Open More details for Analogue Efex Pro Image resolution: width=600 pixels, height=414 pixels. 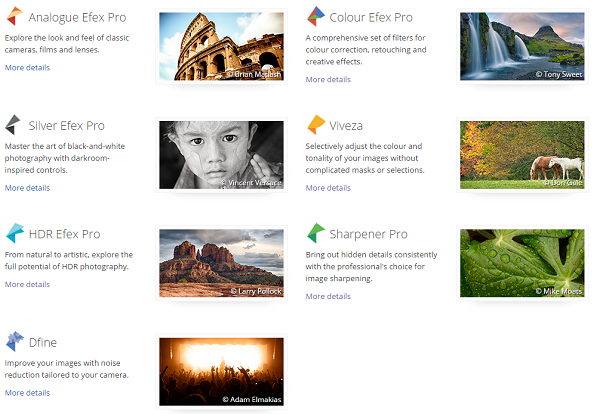[x=27, y=68]
